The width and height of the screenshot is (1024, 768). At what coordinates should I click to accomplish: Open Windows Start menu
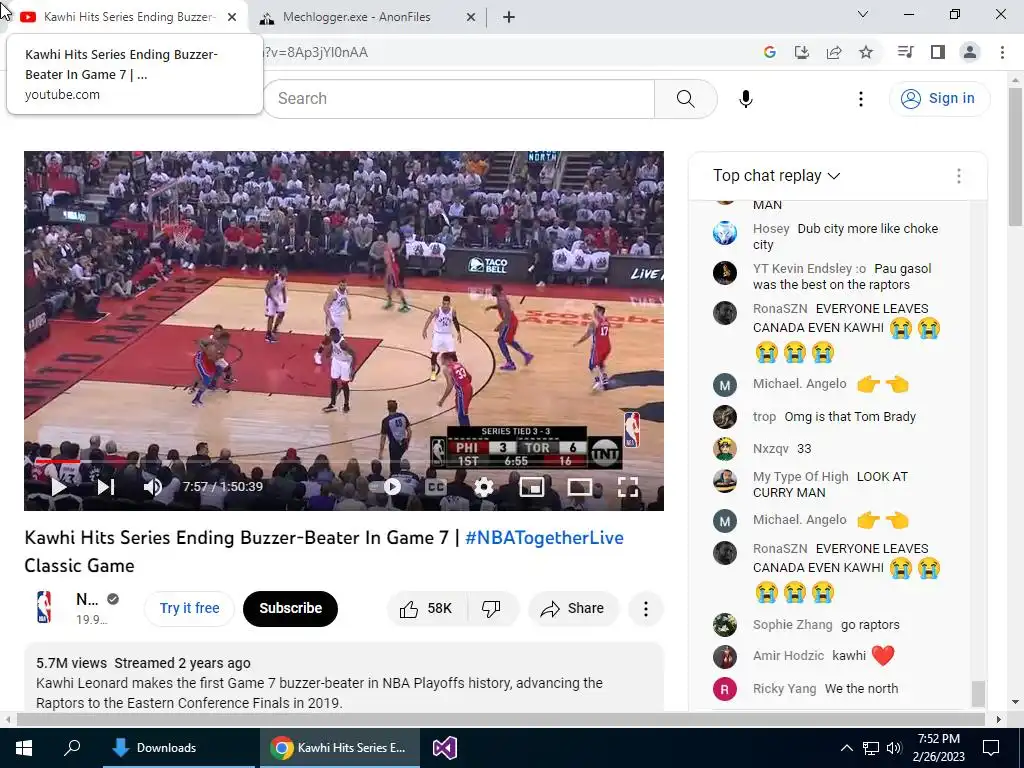(24, 748)
